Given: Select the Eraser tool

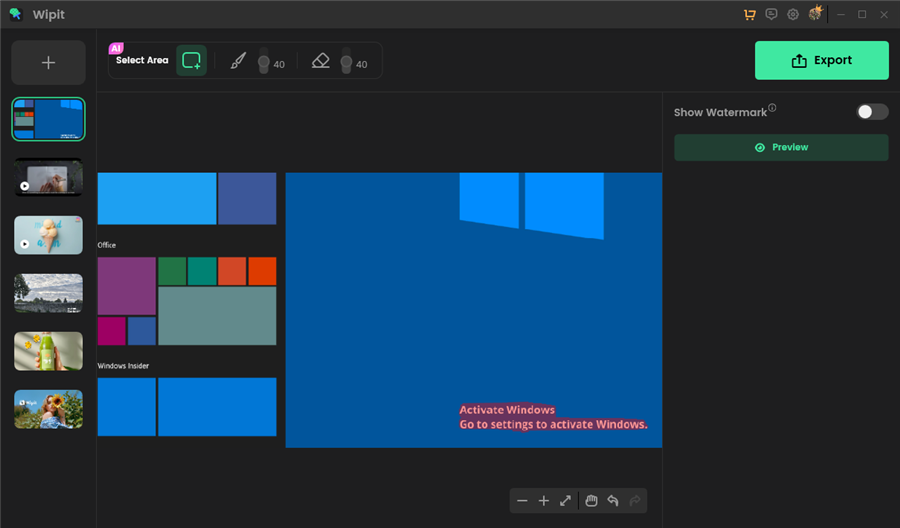Looking at the screenshot, I should point(320,60).
